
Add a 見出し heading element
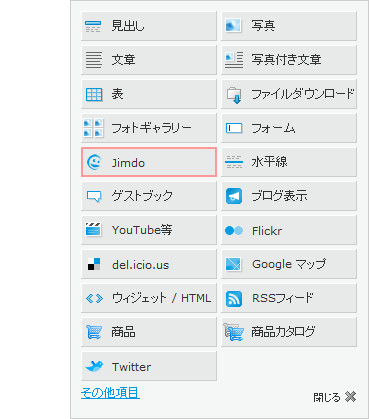coord(149,26)
